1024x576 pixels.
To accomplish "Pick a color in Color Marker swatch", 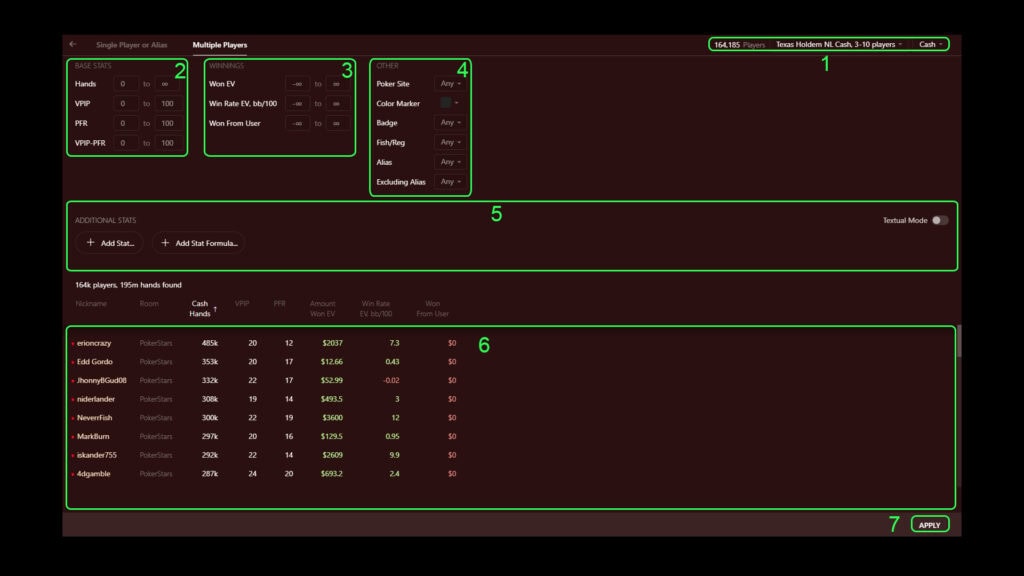I will (x=447, y=103).
